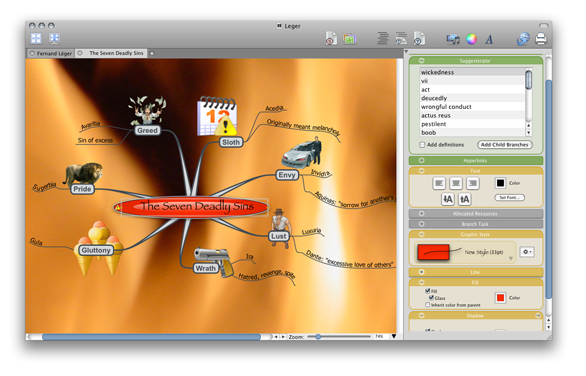Screen dimensions: 586x376
Task: Click the Add Child Branches button
Action: [505, 145]
